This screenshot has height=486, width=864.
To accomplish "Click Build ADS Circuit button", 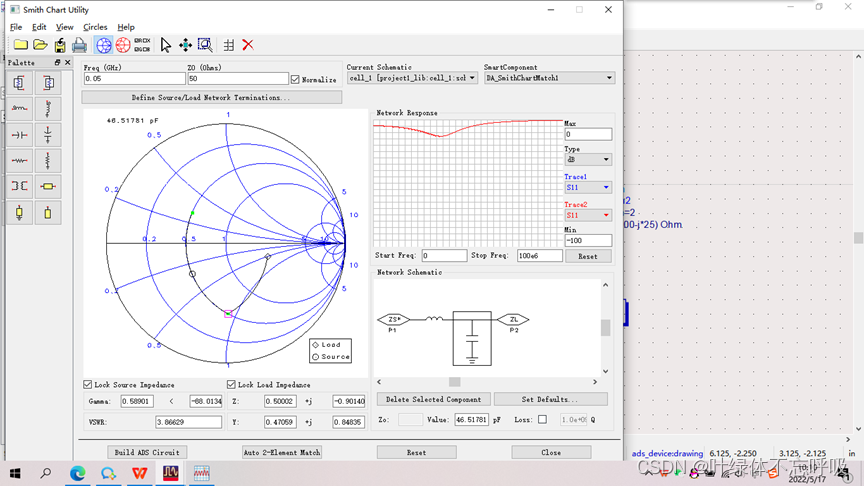I will pyautogui.click(x=147, y=452).
